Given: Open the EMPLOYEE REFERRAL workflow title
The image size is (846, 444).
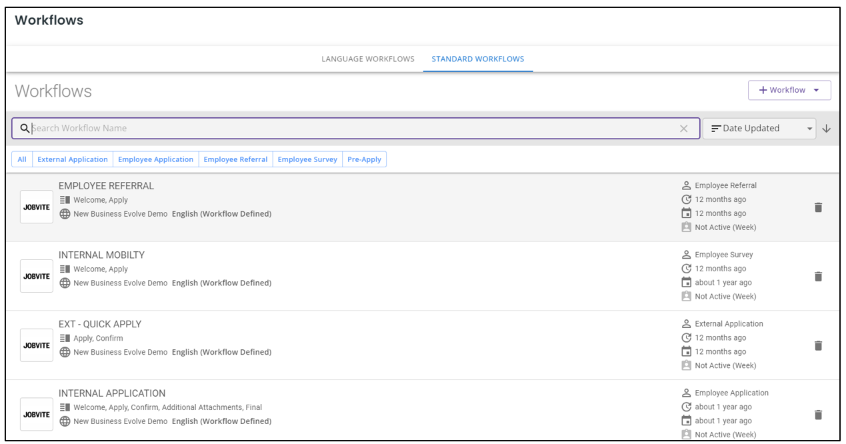Looking at the screenshot, I should (x=106, y=186).
